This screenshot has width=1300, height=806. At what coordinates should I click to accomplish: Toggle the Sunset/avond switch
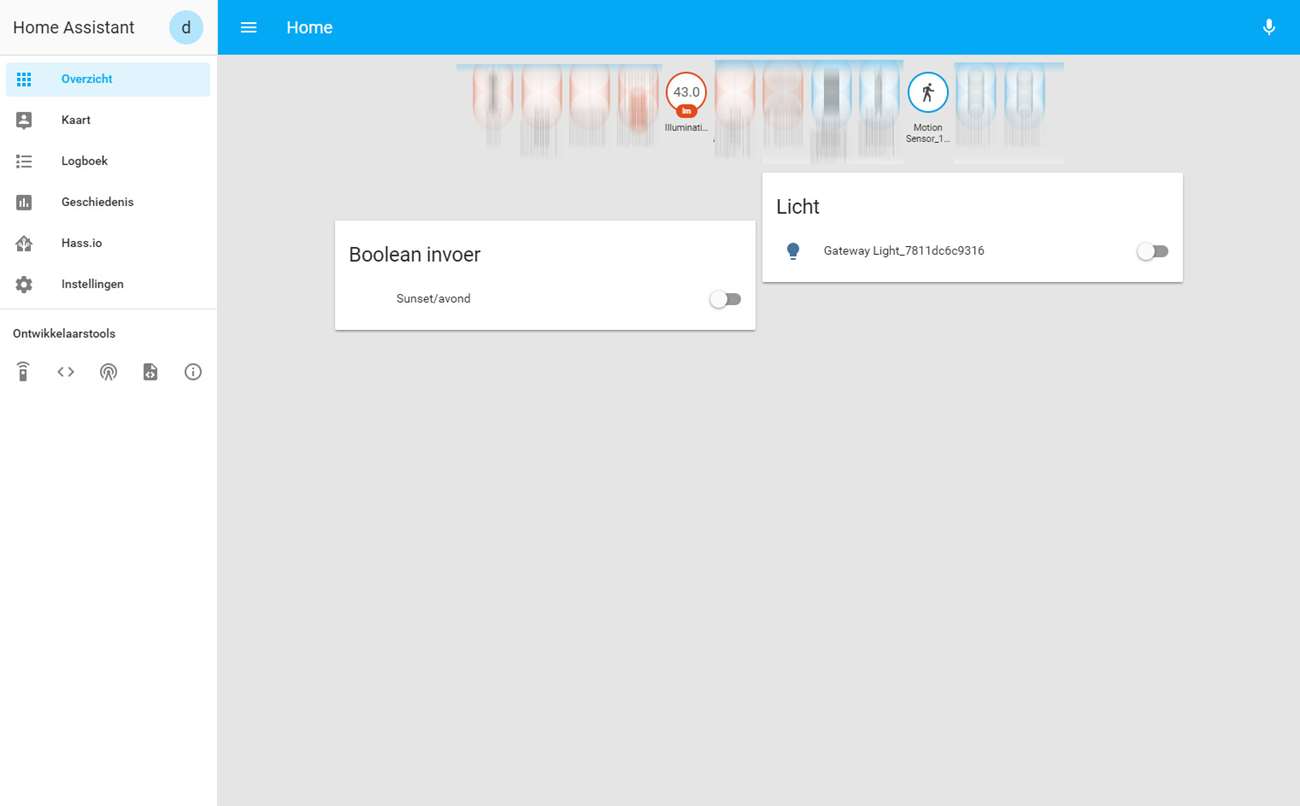pyautogui.click(x=725, y=299)
